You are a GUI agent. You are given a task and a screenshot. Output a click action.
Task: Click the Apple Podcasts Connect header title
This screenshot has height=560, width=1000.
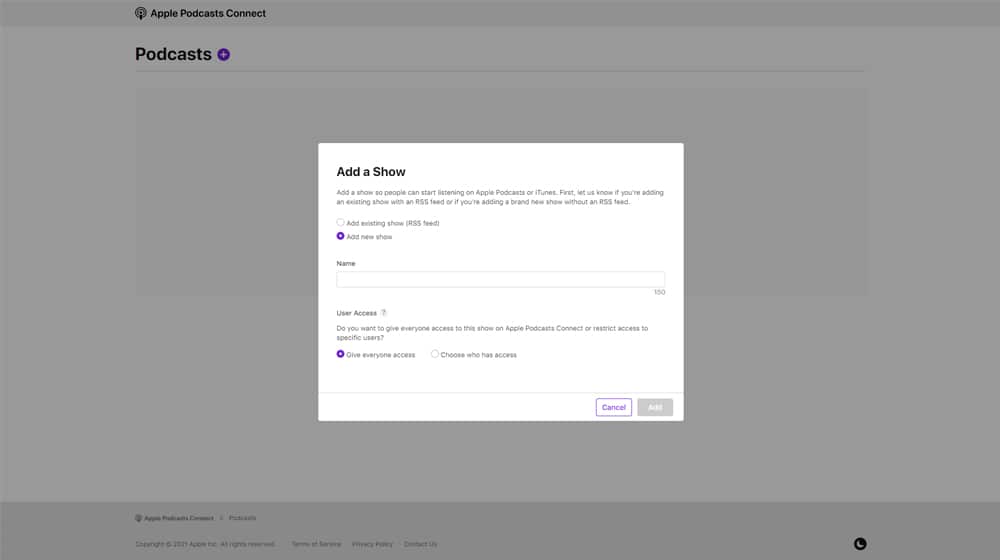(x=208, y=13)
